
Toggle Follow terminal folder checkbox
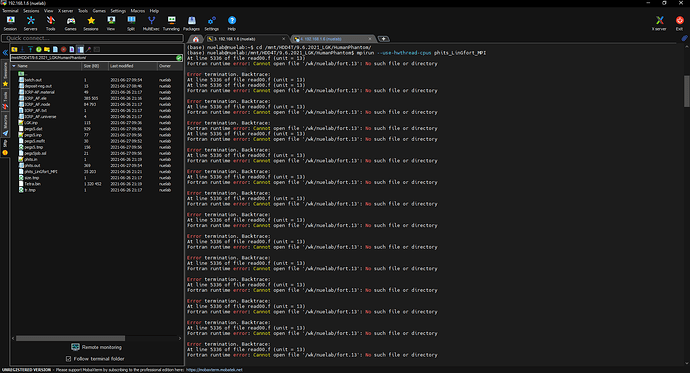(x=69, y=359)
